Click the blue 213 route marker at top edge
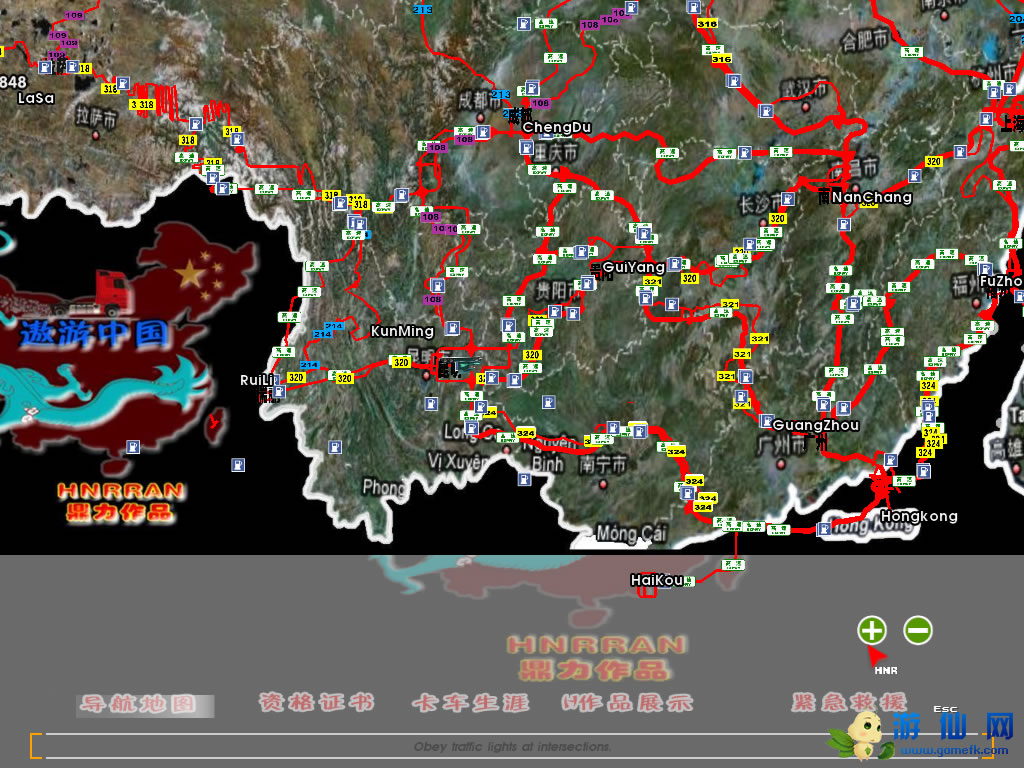The height and width of the screenshot is (768, 1024). 423,9
